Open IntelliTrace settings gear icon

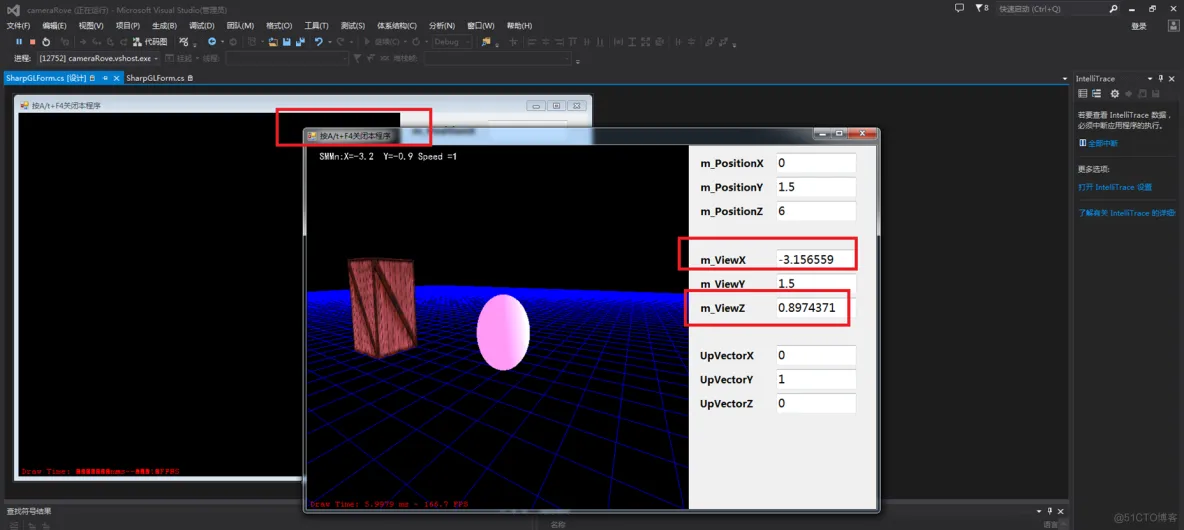(x=1115, y=94)
